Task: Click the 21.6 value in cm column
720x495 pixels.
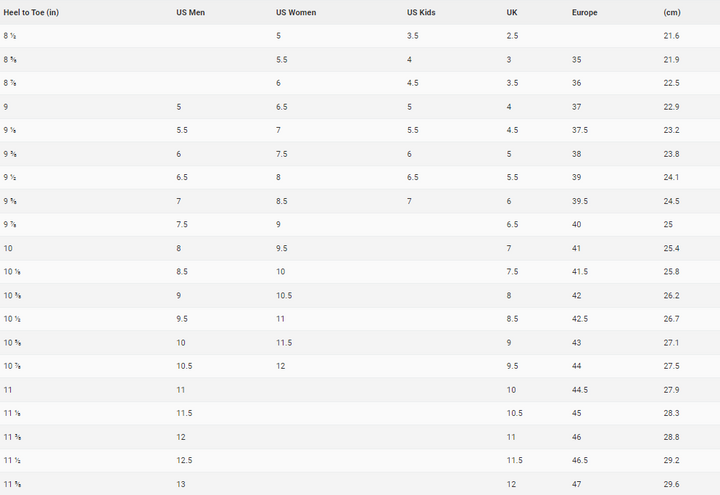Action: click(x=671, y=36)
